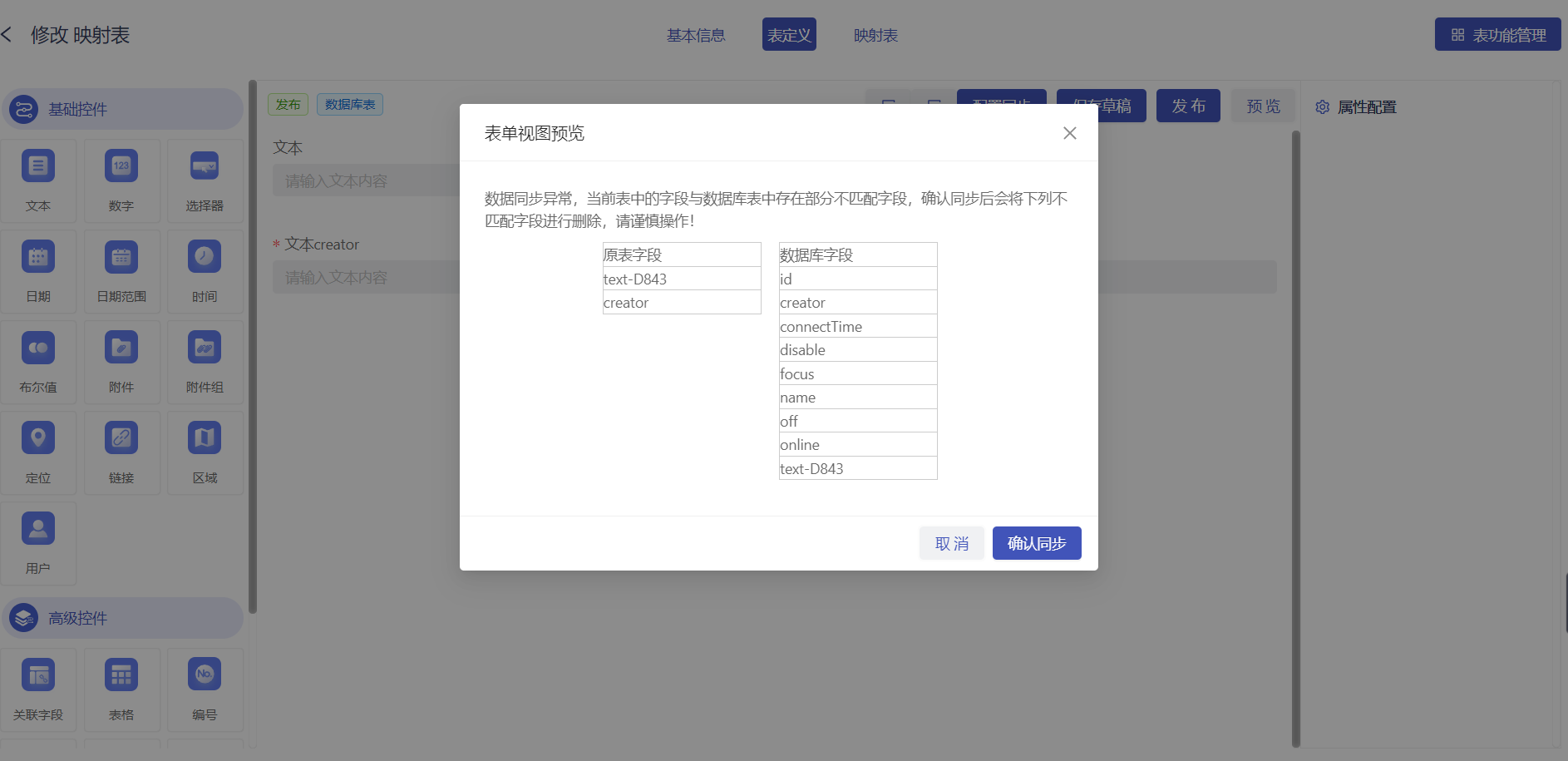The width and height of the screenshot is (1568, 761).
Task: Open 表功能管理
Action: (1498, 35)
